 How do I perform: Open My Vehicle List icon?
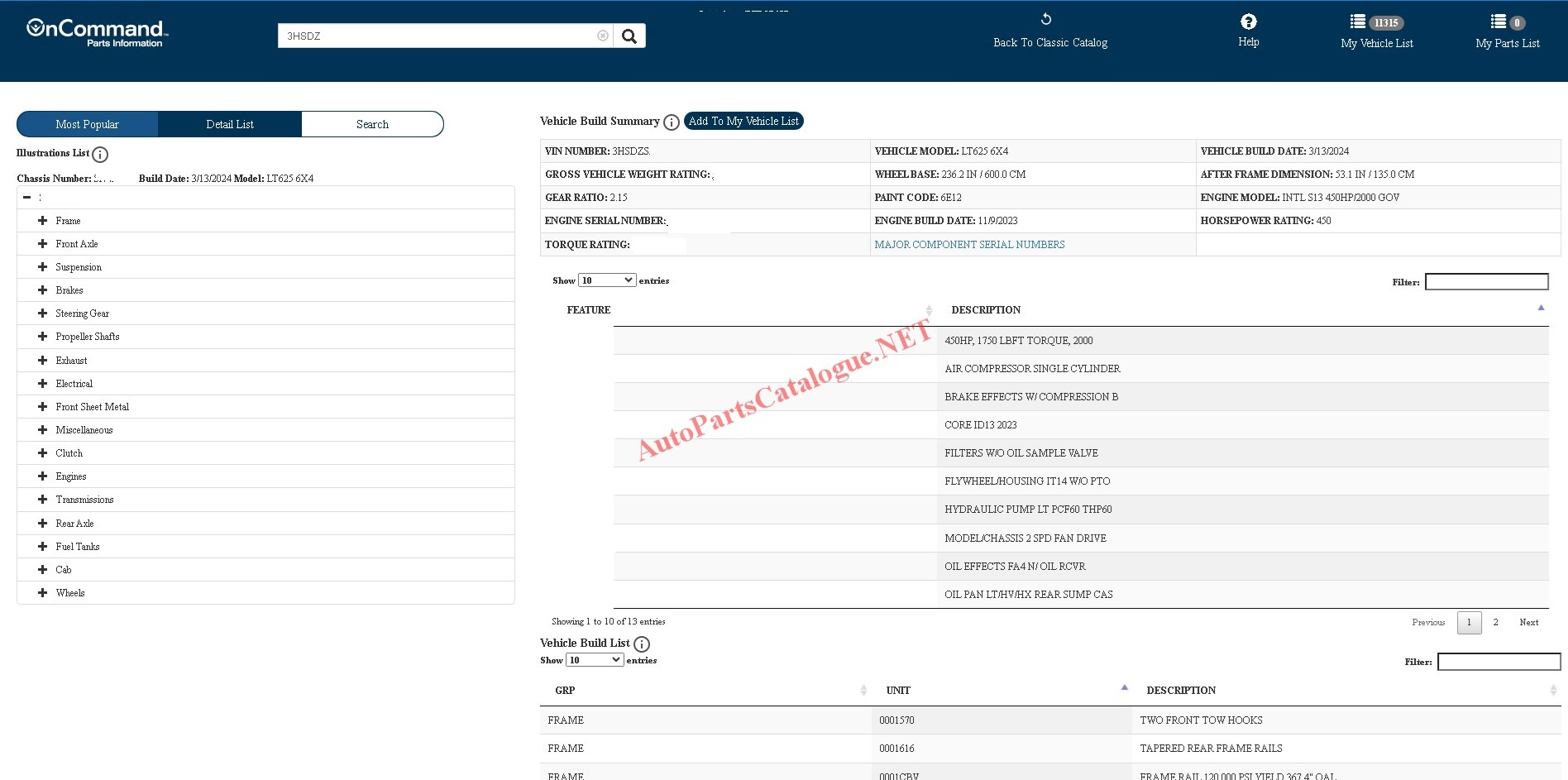[x=1358, y=22]
